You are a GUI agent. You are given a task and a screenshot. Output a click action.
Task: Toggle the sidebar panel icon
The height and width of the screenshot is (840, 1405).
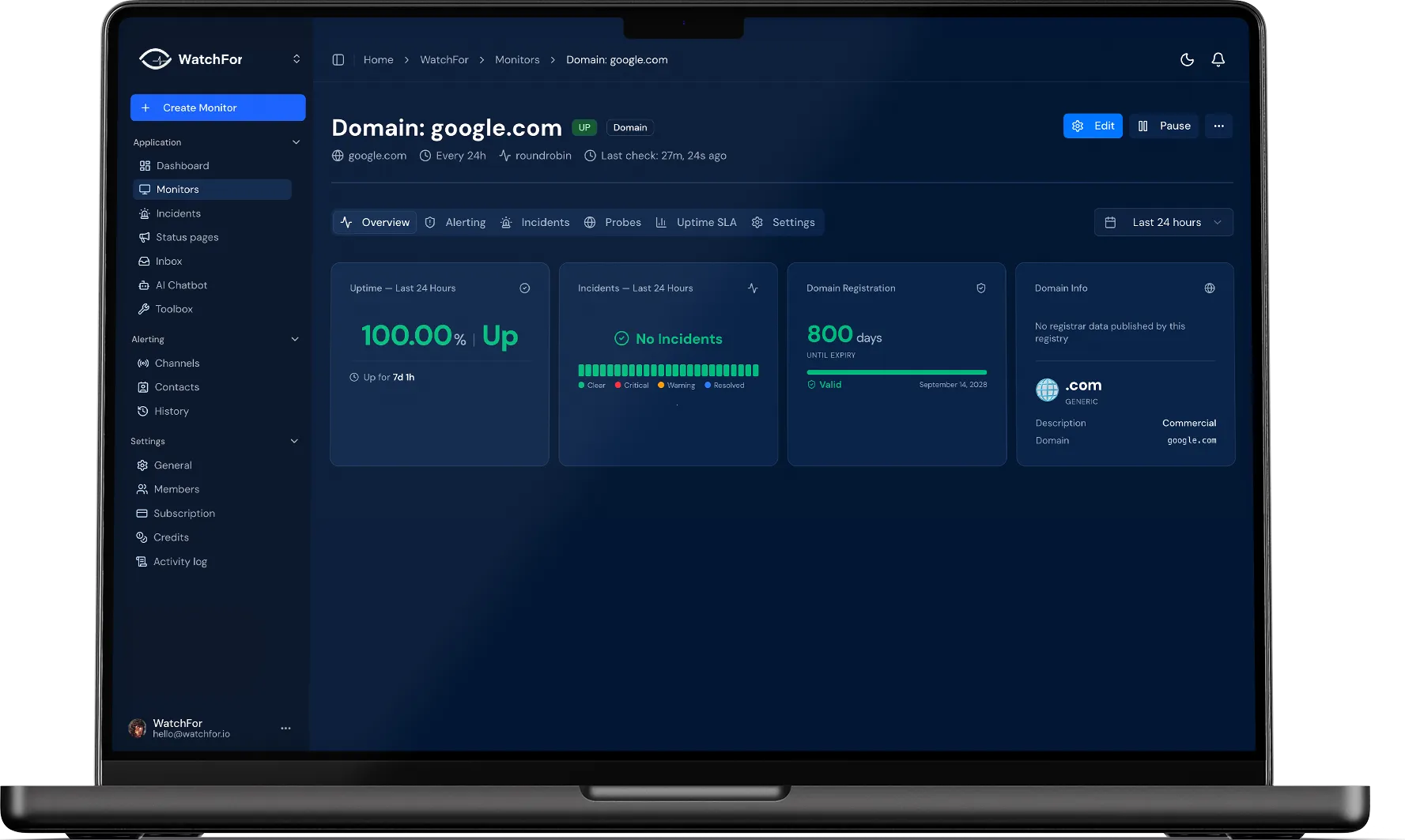[x=338, y=60]
